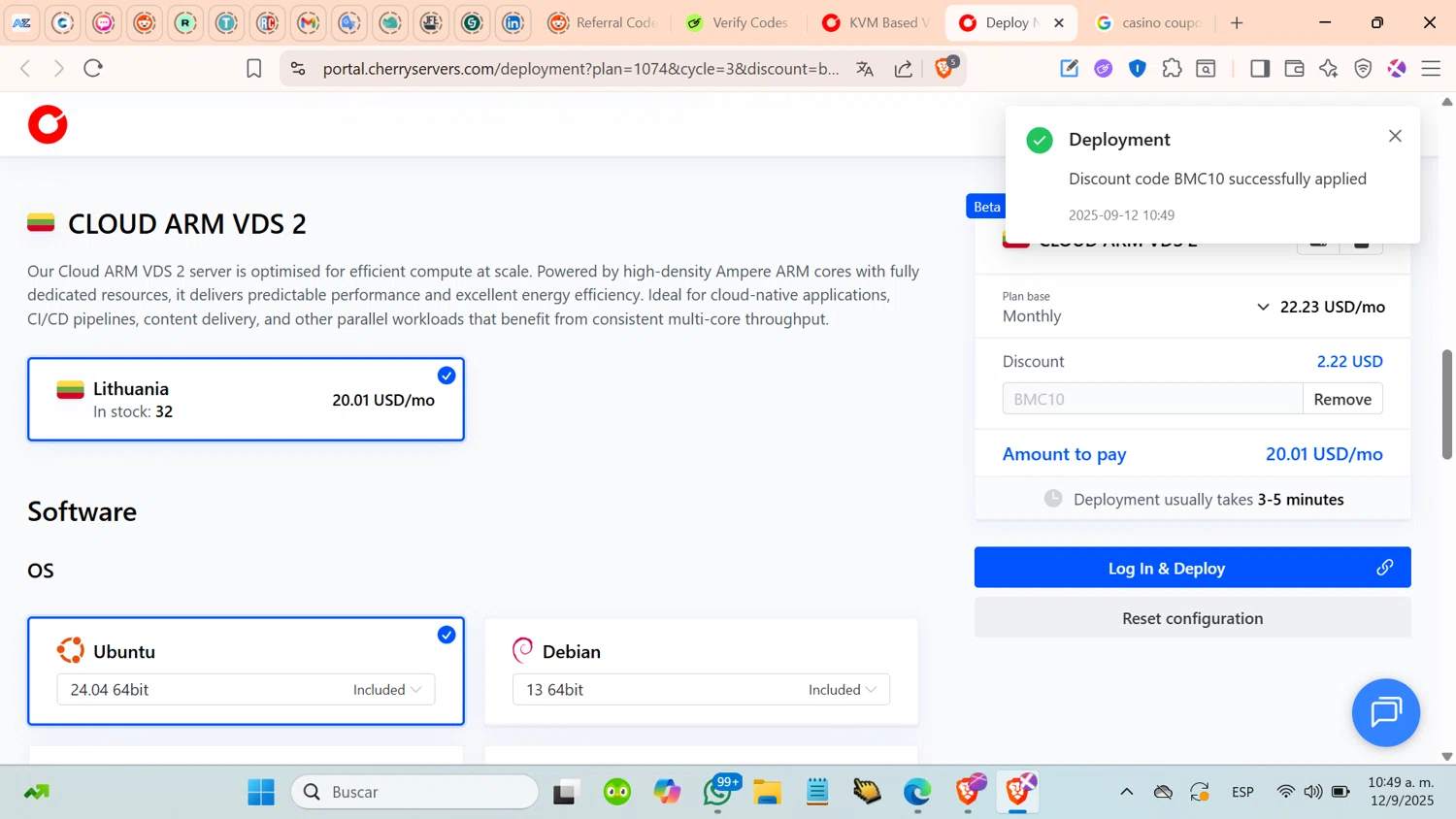Image resolution: width=1456 pixels, height=819 pixels.
Task: Click the Cherry Servers logo in page header
Action: [48, 125]
